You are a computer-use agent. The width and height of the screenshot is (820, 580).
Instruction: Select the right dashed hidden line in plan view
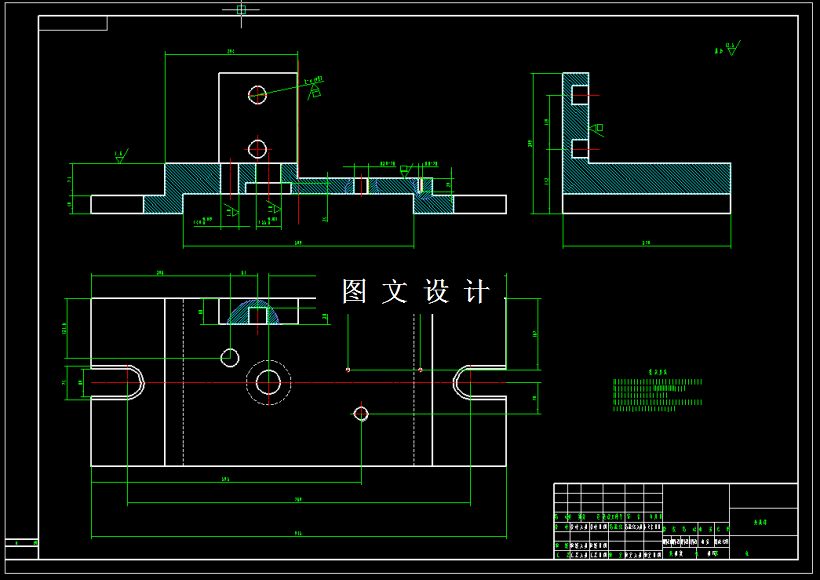414,390
